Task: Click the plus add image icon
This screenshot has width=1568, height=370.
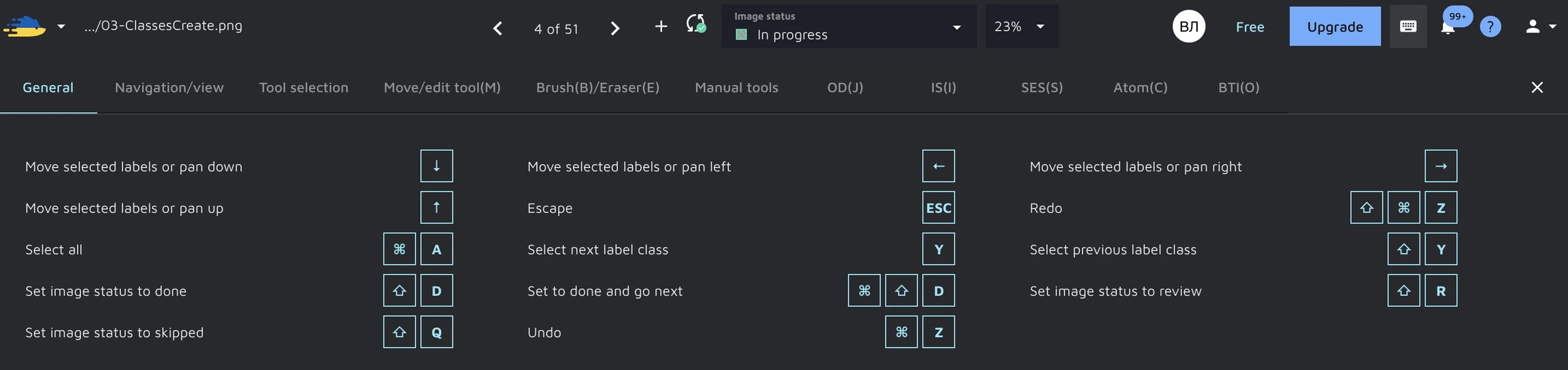Action: click(x=661, y=27)
